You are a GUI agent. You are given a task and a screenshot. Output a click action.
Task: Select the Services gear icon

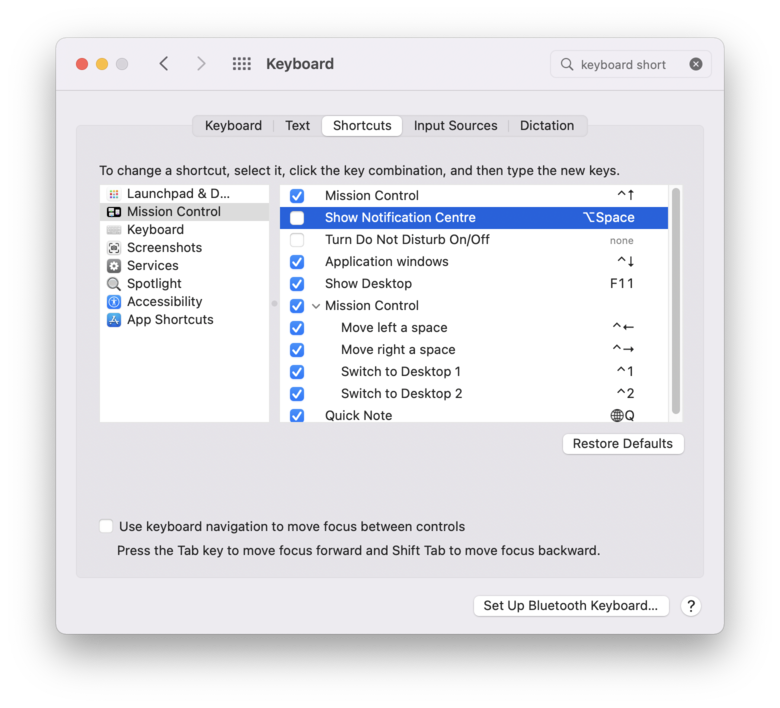coord(114,266)
